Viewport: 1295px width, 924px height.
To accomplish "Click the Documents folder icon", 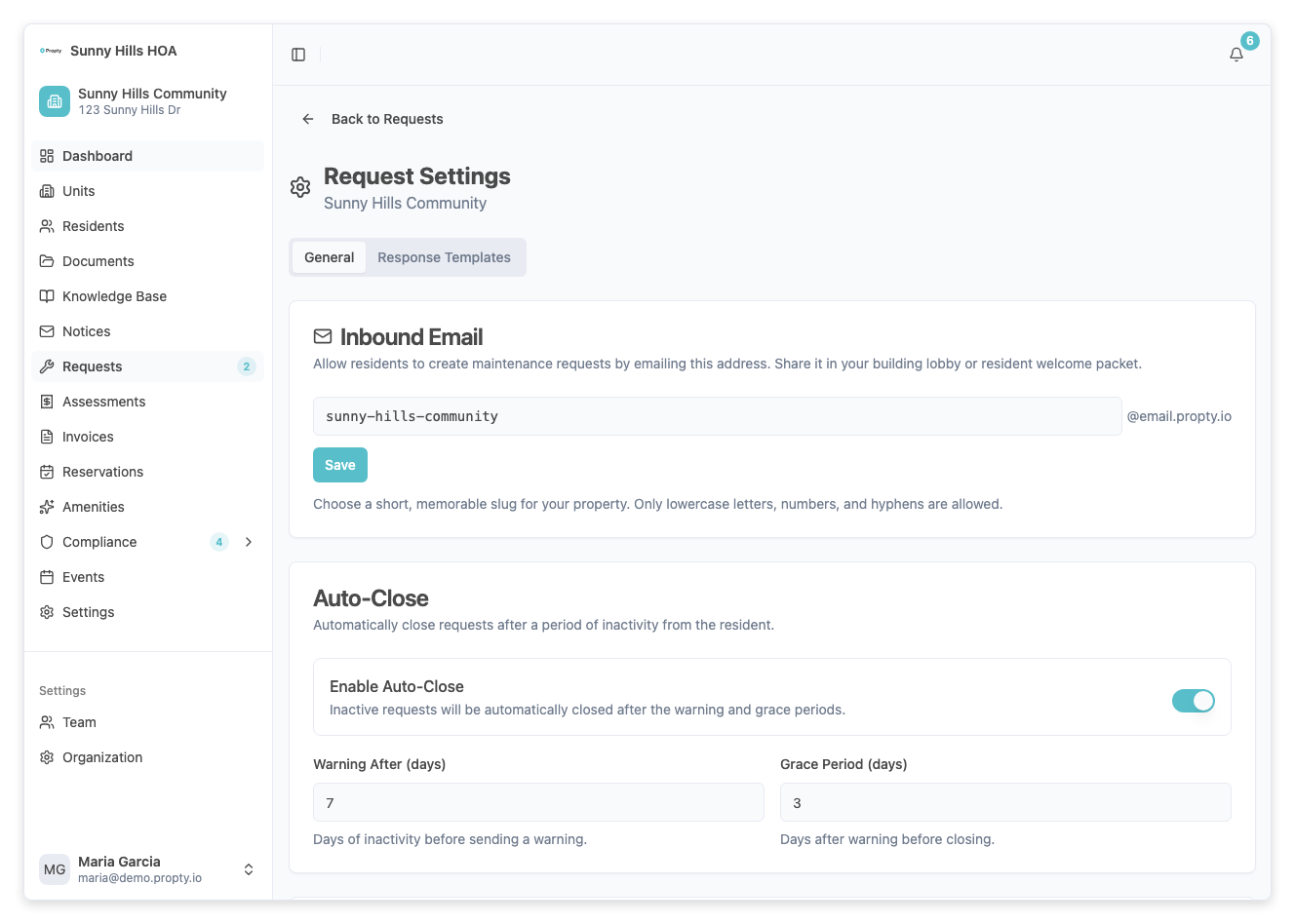I will [x=47, y=261].
